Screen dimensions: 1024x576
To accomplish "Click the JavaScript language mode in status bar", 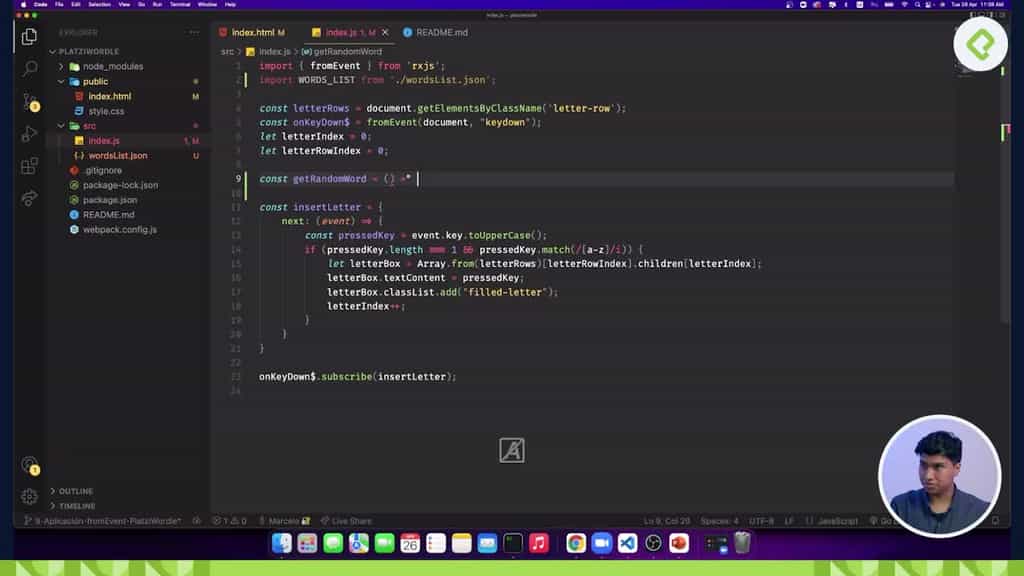I will click(837, 520).
